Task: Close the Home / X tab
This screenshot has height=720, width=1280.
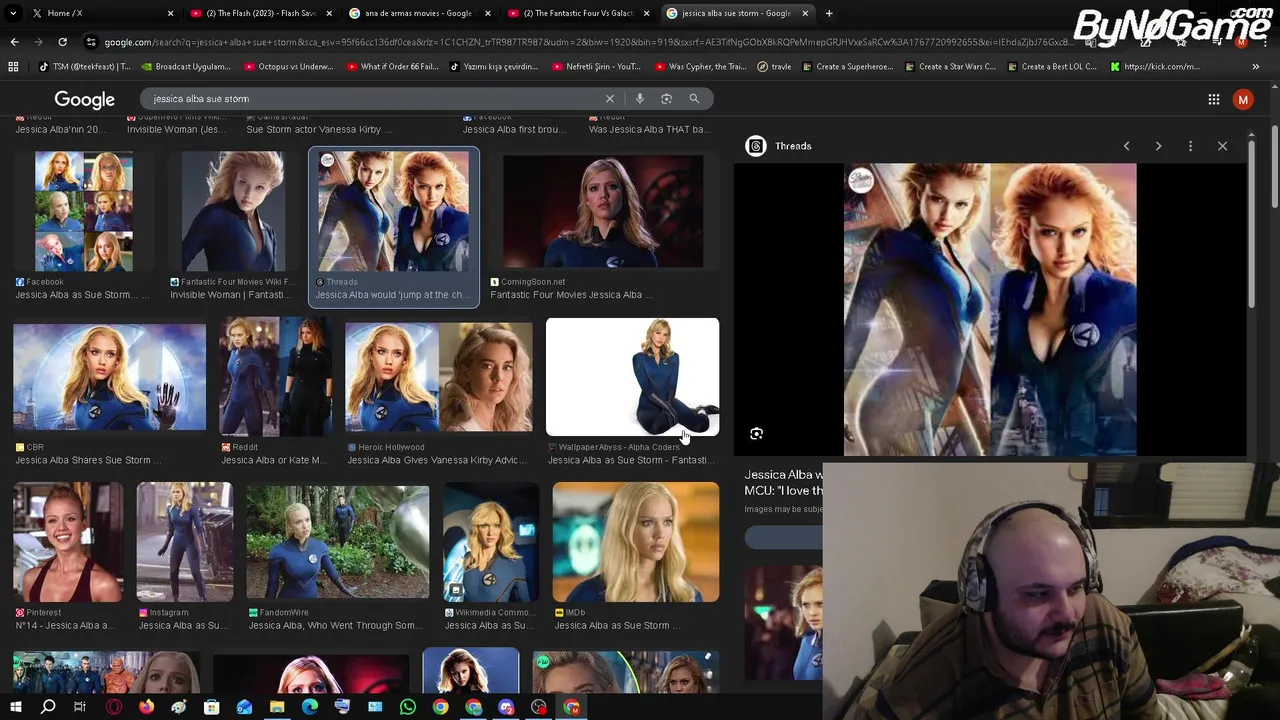Action: pyautogui.click(x=170, y=13)
